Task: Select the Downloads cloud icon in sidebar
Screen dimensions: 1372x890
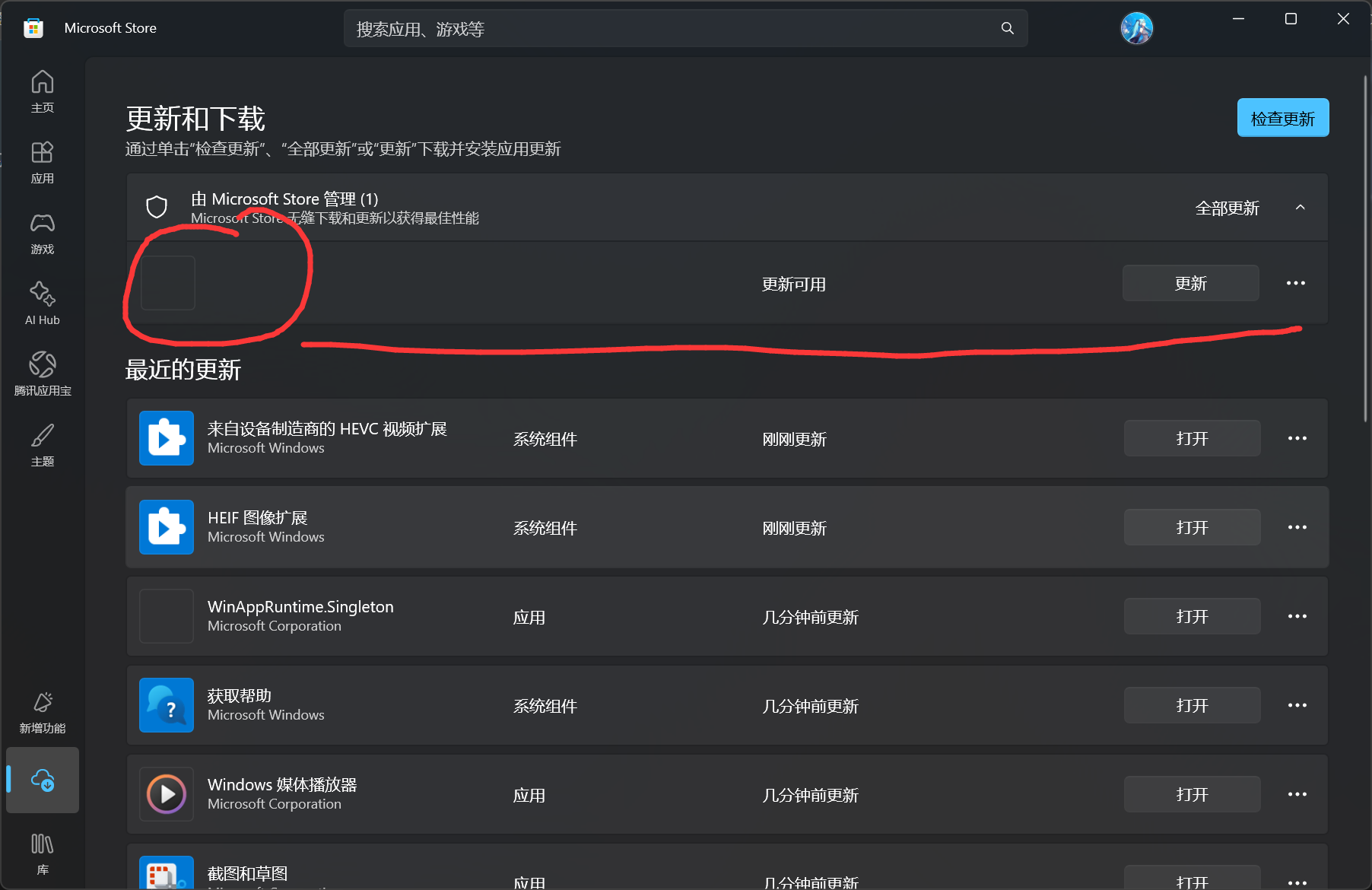Action: (x=43, y=780)
